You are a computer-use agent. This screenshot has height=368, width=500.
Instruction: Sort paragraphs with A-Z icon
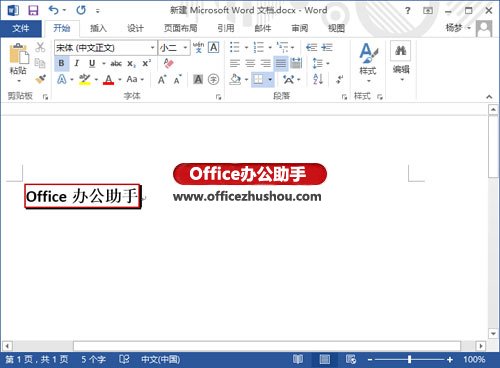pos(318,79)
